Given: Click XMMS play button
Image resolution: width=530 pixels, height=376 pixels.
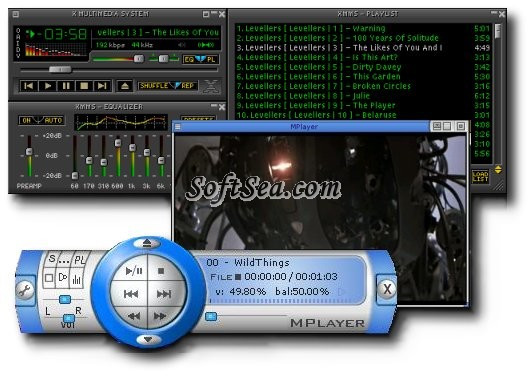Looking at the screenshot, I should [48, 86].
